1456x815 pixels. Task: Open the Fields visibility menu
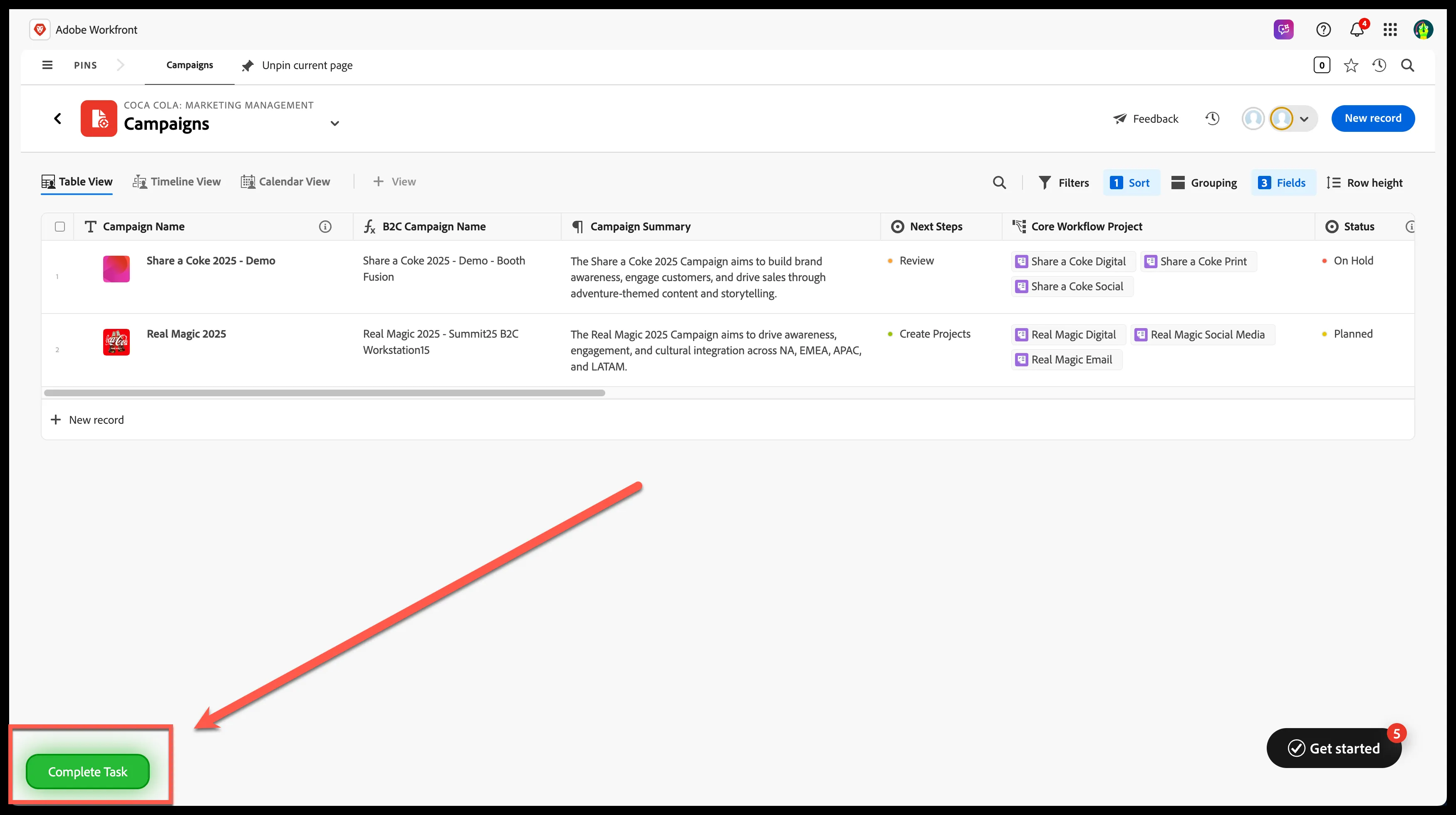[1283, 183]
